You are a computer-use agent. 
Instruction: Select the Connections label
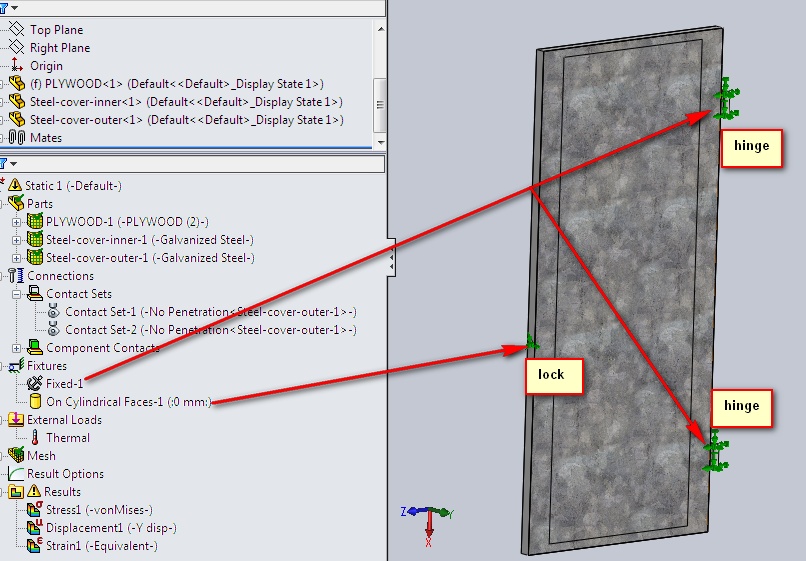pos(61,276)
